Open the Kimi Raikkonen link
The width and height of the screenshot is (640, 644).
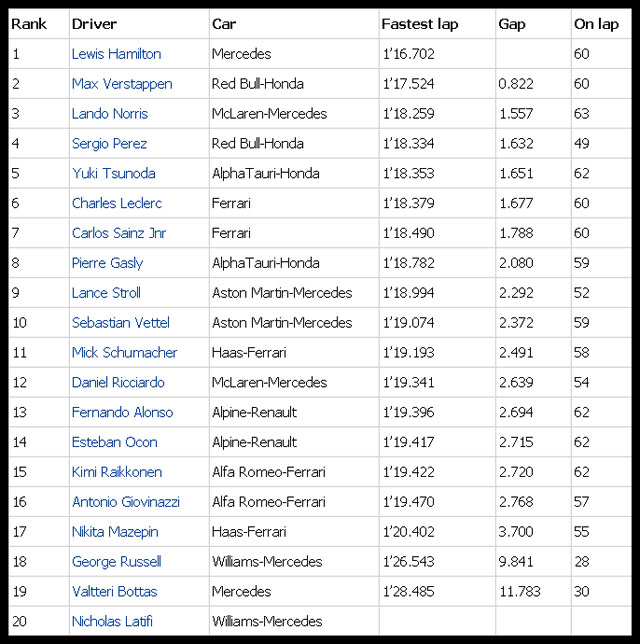tap(116, 472)
